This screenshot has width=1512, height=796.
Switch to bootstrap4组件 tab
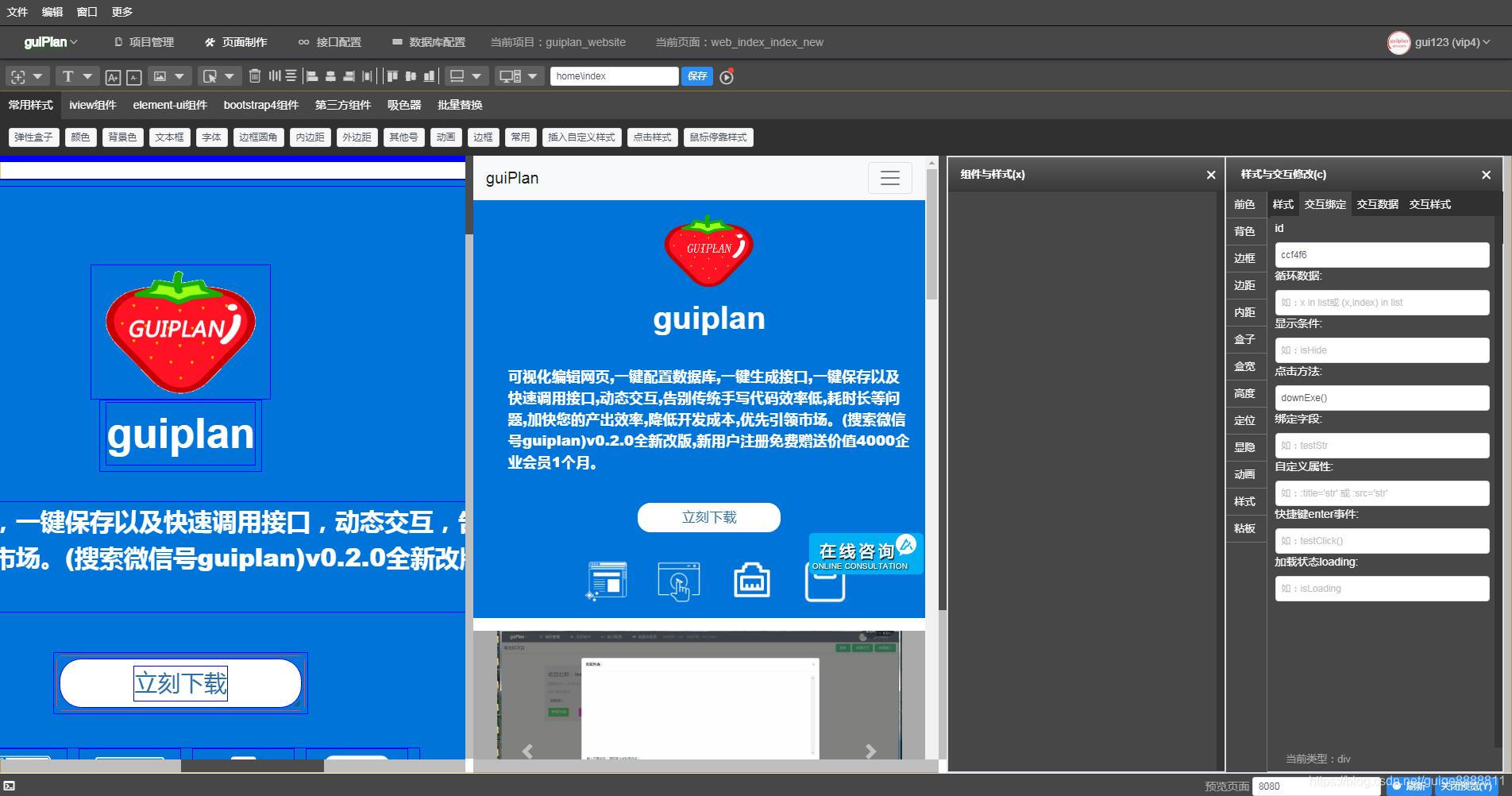(x=261, y=105)
